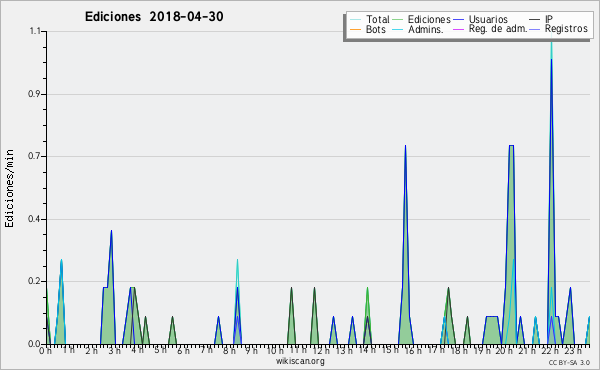The image size is (600, 370).
Task: Click the chart title 'Ediciones 2018-04-30'
Action: coord(154,17)
